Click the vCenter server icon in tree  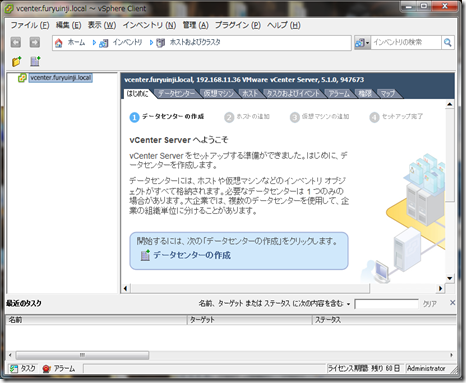tap(22, 78)
